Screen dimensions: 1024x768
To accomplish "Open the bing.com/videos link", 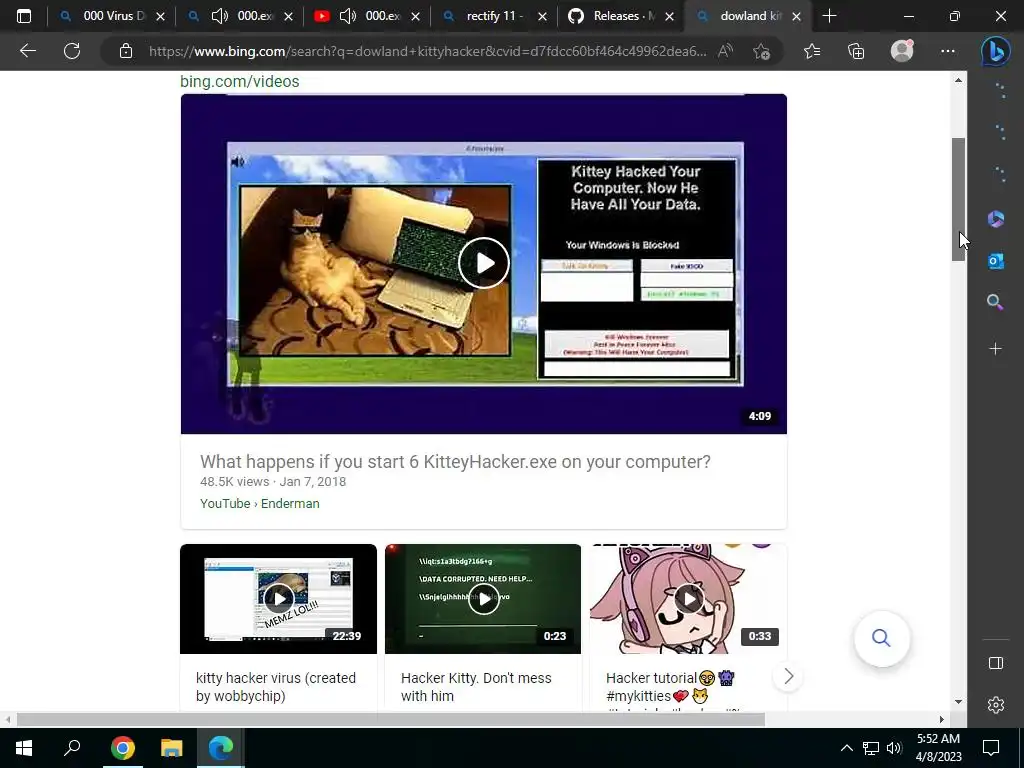I will [x=240, y=82].
